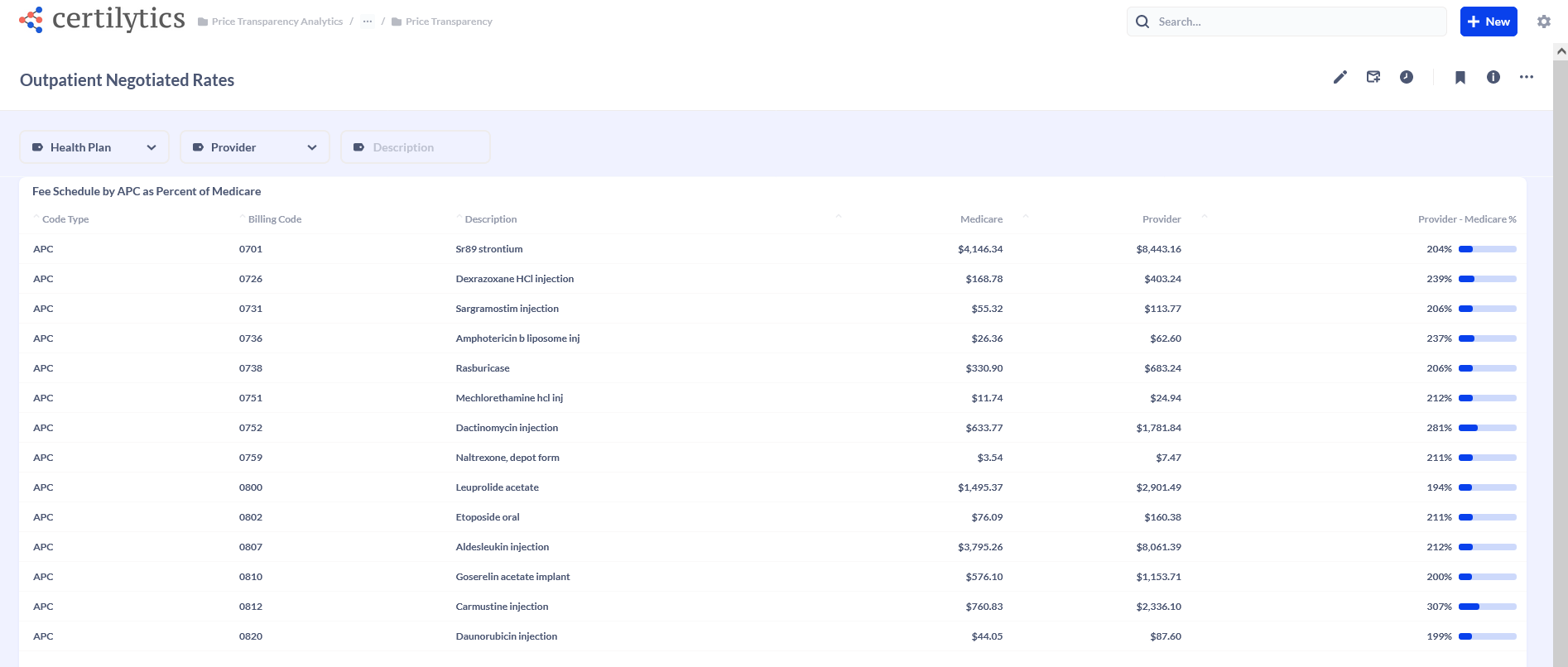Open the Health Plan filter dropdown

[x=94, y=147]
